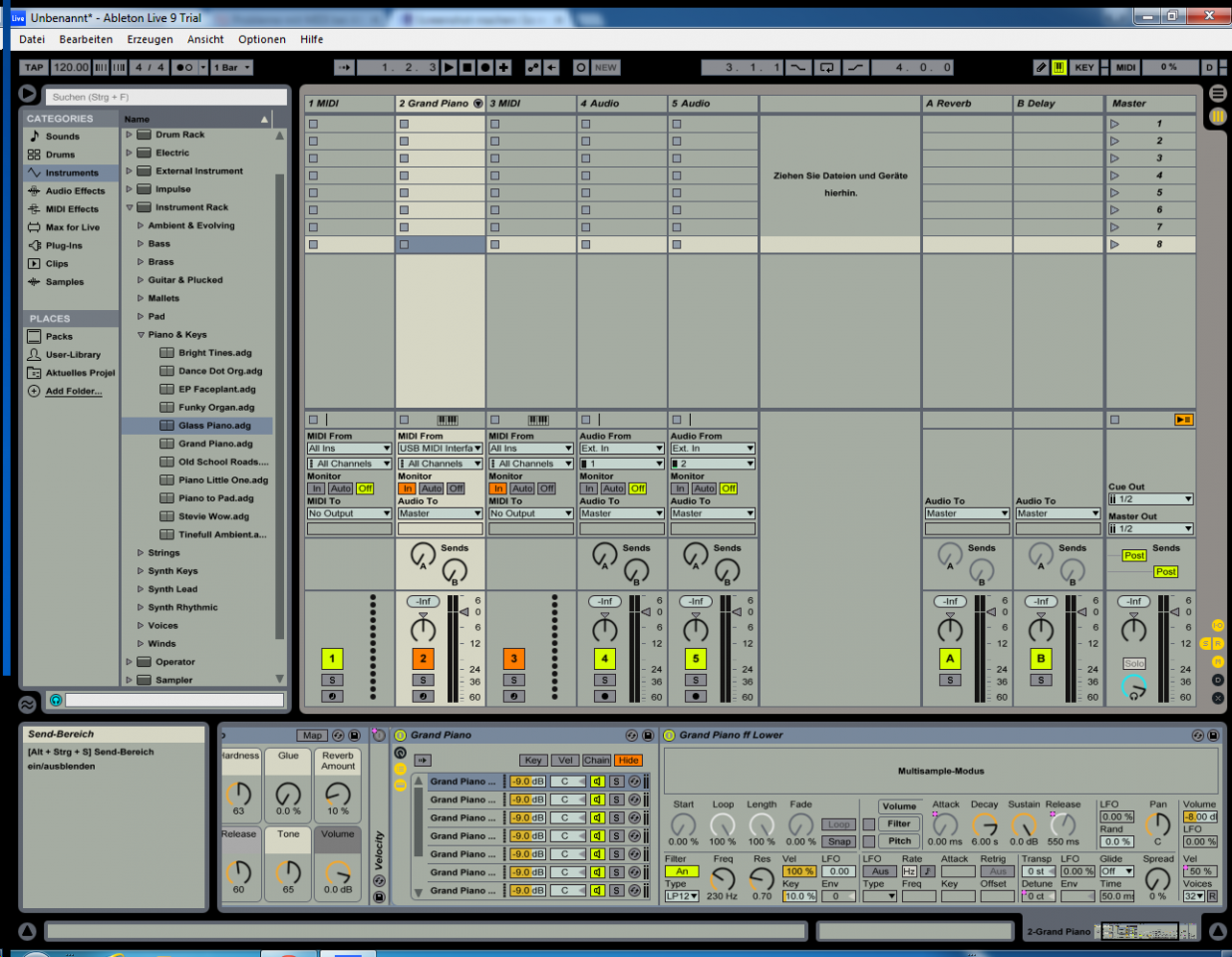1232x957 pixels.
Task: Toggle the computer MIDI keyboard icon
Action: (x=1059, y=68)
